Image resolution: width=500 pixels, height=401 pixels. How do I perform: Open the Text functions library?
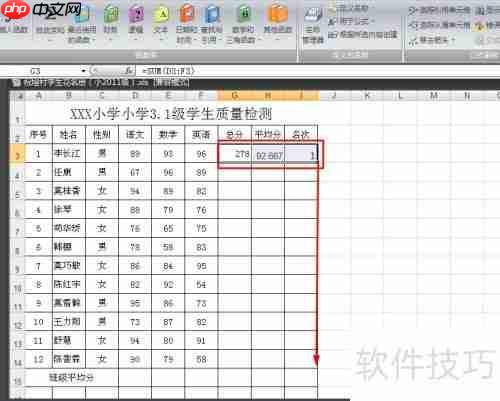coord(160,21)
